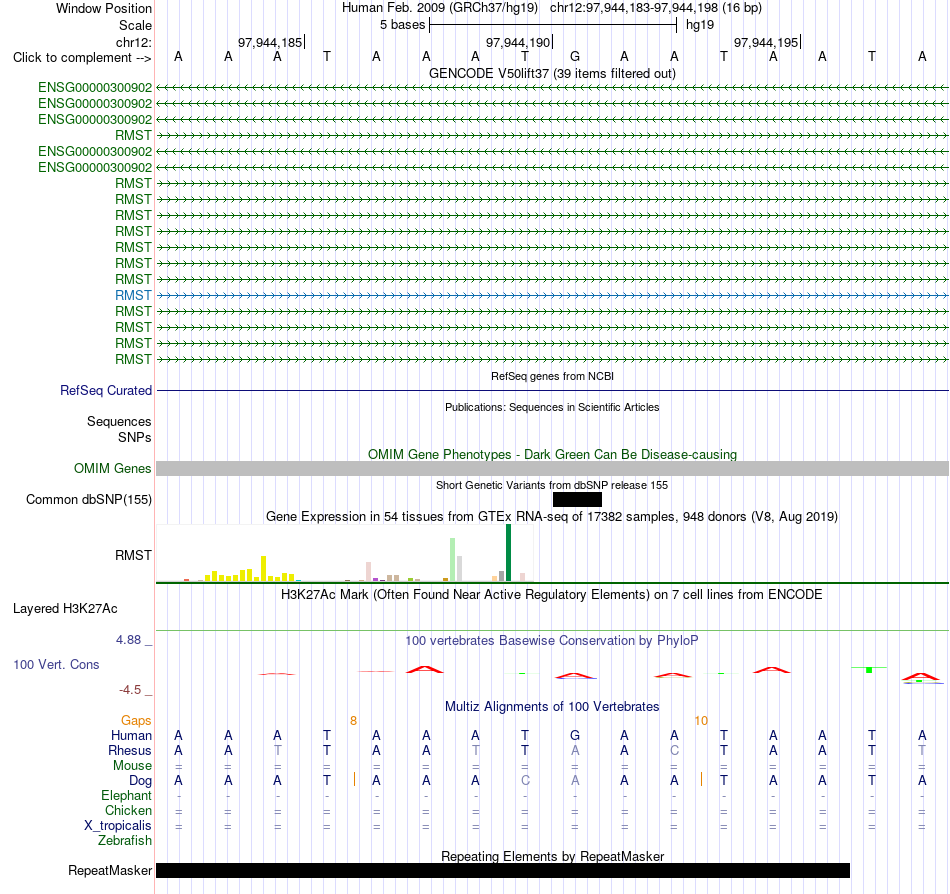Image resolution: width=950 pixels, height=894 pixels.
Task: Click the "Common dbSNP(155)" track label
Action: pos(88,500)
